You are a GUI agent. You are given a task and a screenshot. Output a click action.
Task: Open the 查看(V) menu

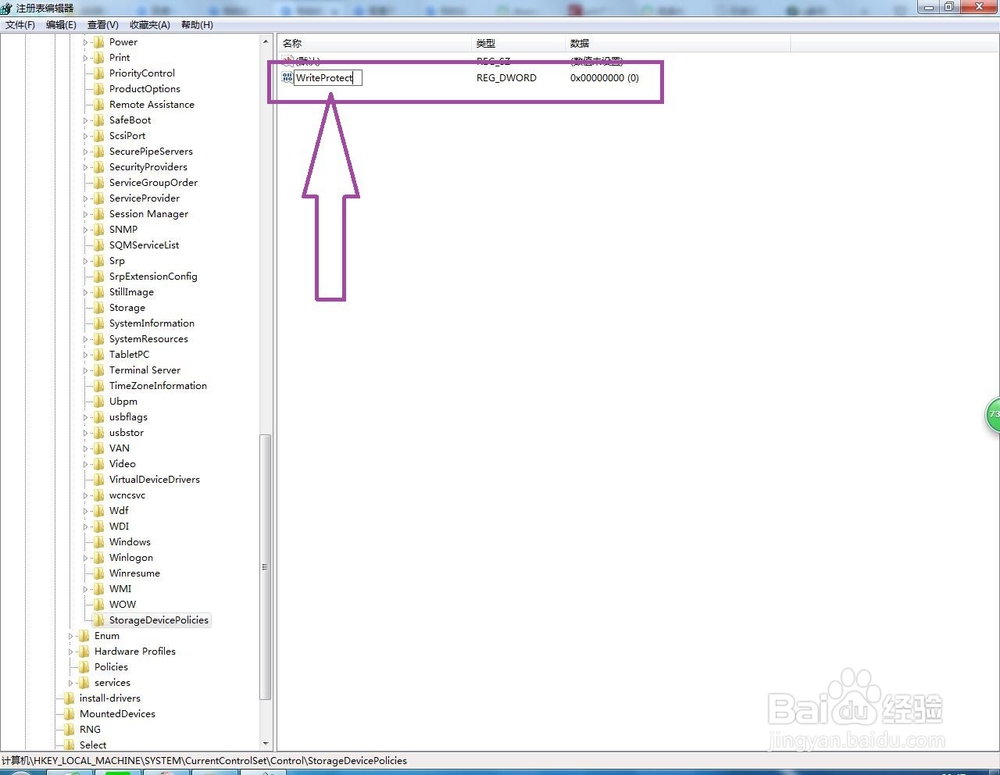click(103, 25)
